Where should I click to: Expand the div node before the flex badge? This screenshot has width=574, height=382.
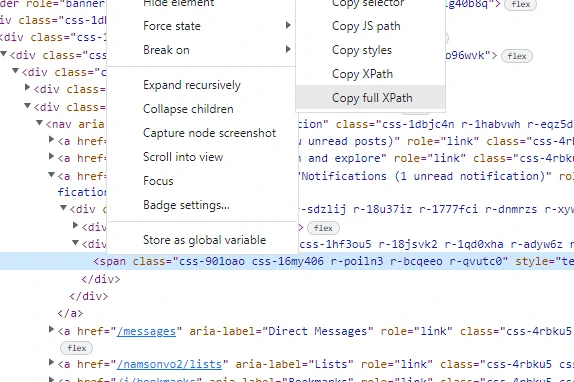click(x=76, y=225)
